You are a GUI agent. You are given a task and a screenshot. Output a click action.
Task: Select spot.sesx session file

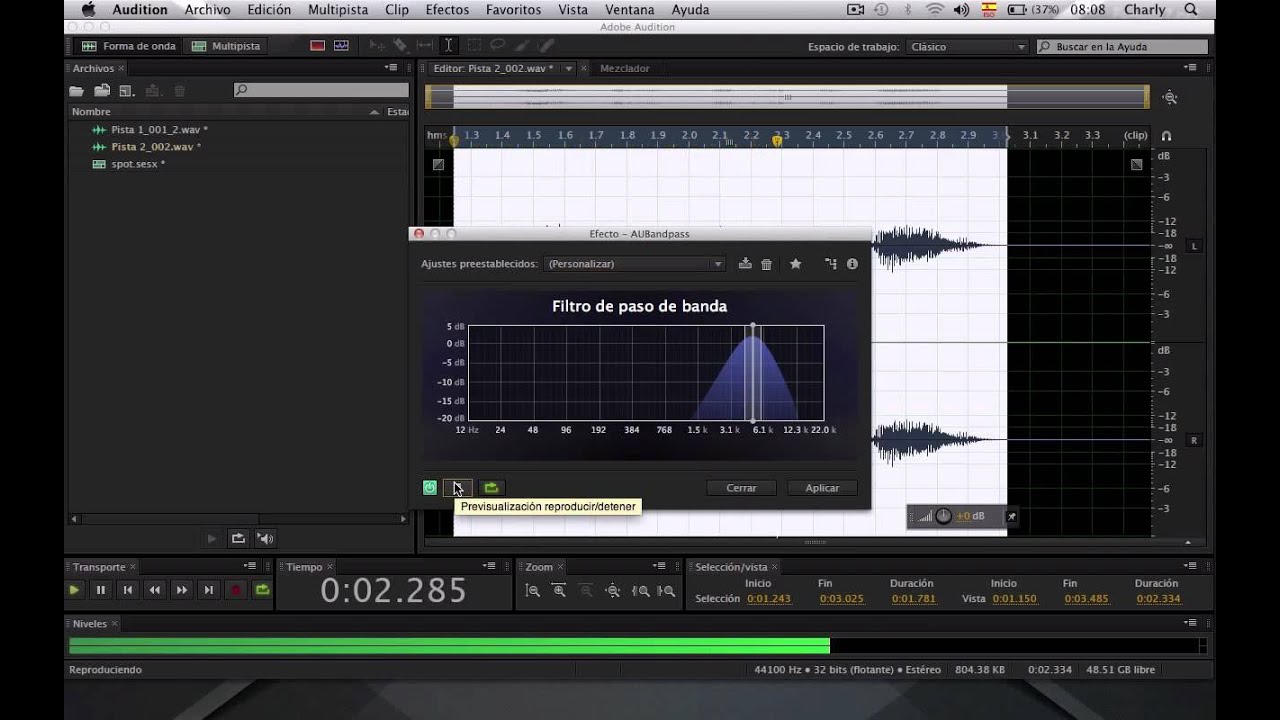(138, 164)
